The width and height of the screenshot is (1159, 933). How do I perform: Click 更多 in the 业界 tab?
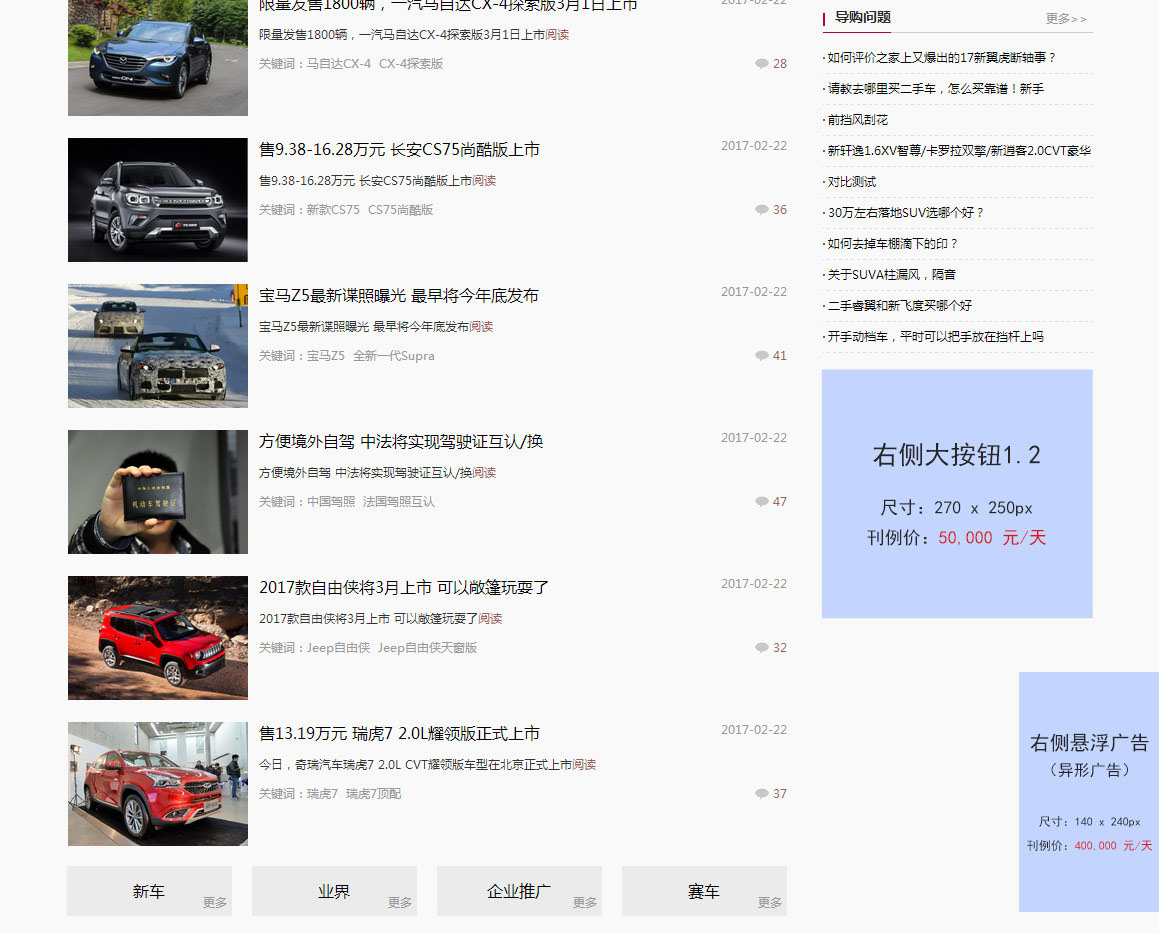click(x=400, y=903)
